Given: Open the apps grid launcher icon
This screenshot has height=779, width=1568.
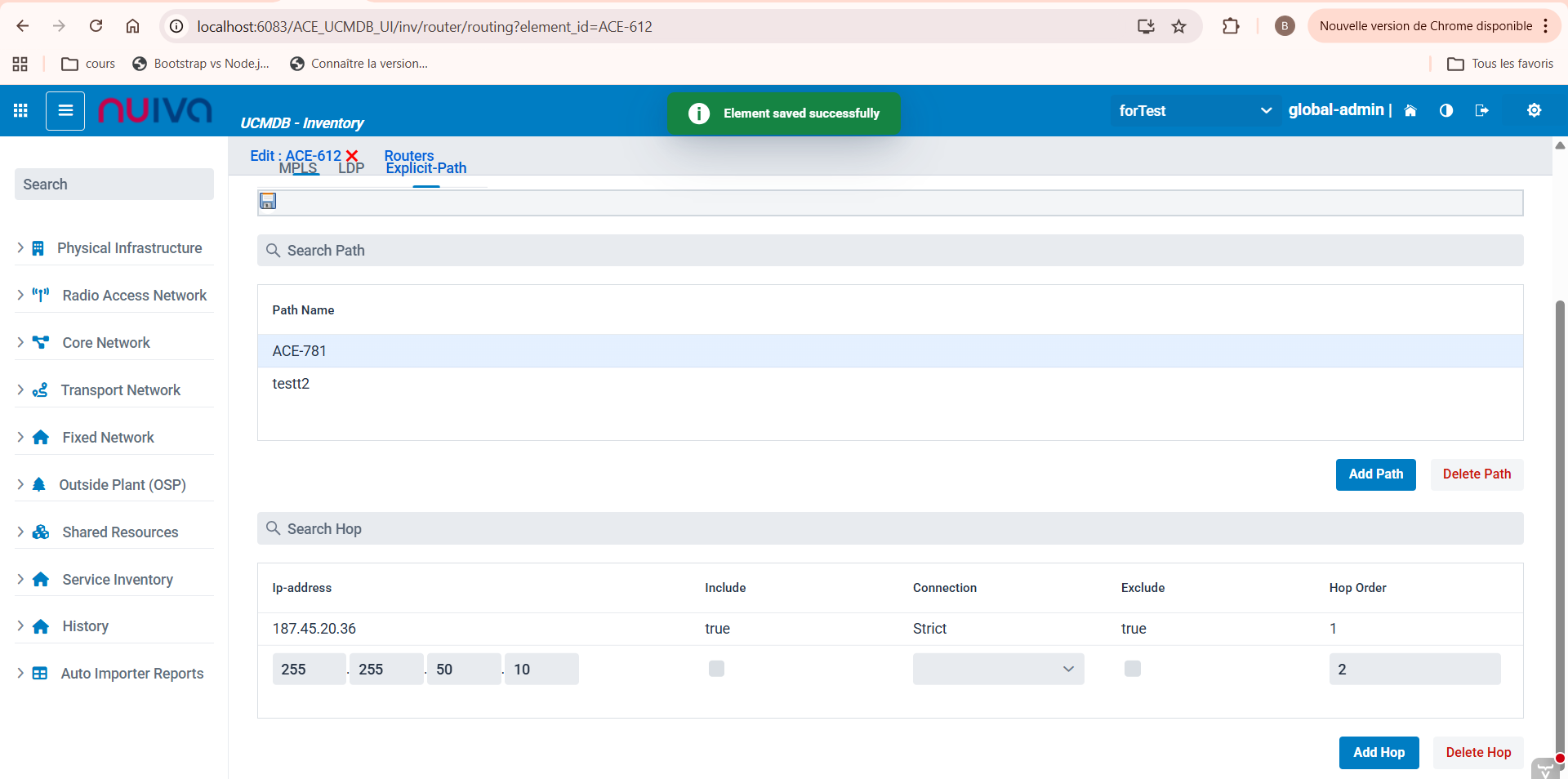Looking at the screenshot, I should pos(20,110).
